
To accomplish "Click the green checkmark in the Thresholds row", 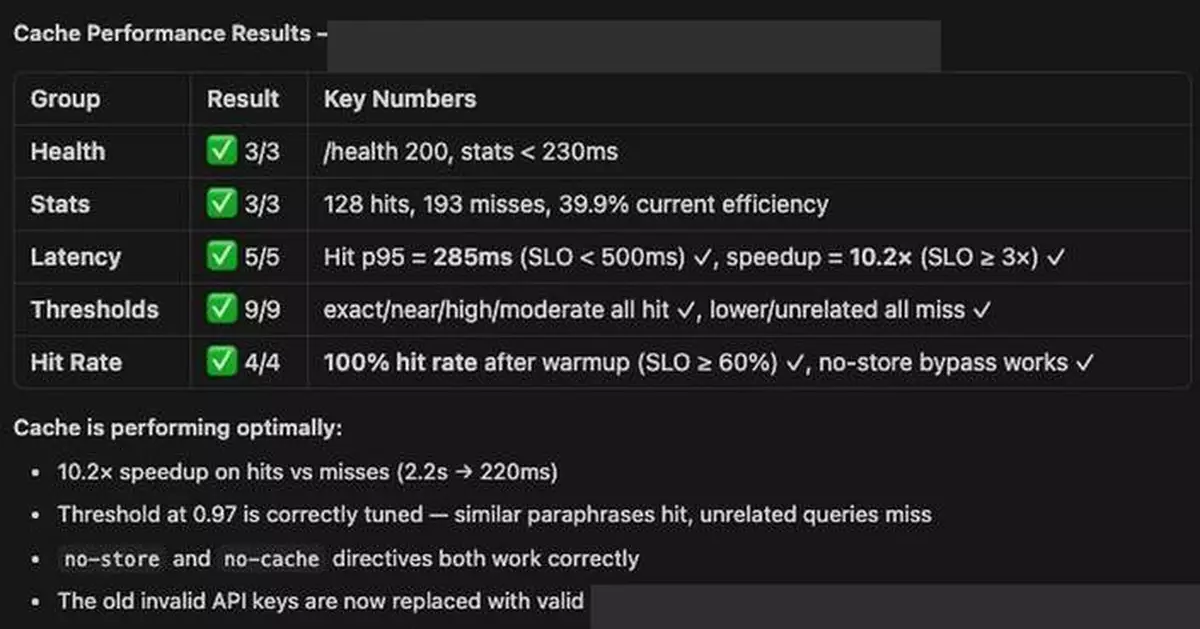I will tap(221, 310).
